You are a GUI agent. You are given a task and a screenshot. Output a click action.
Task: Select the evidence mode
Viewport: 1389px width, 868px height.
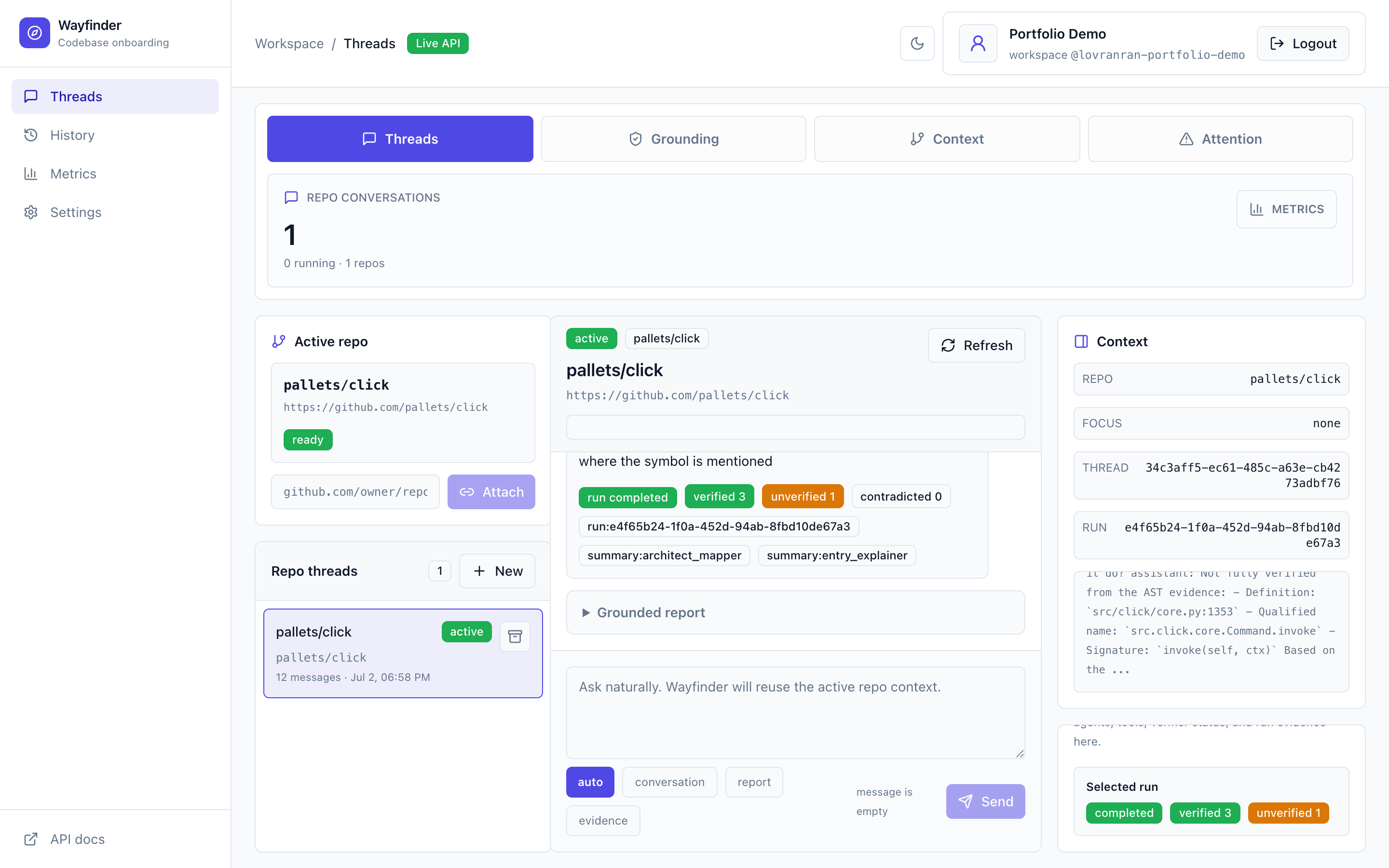click(603, 820)
